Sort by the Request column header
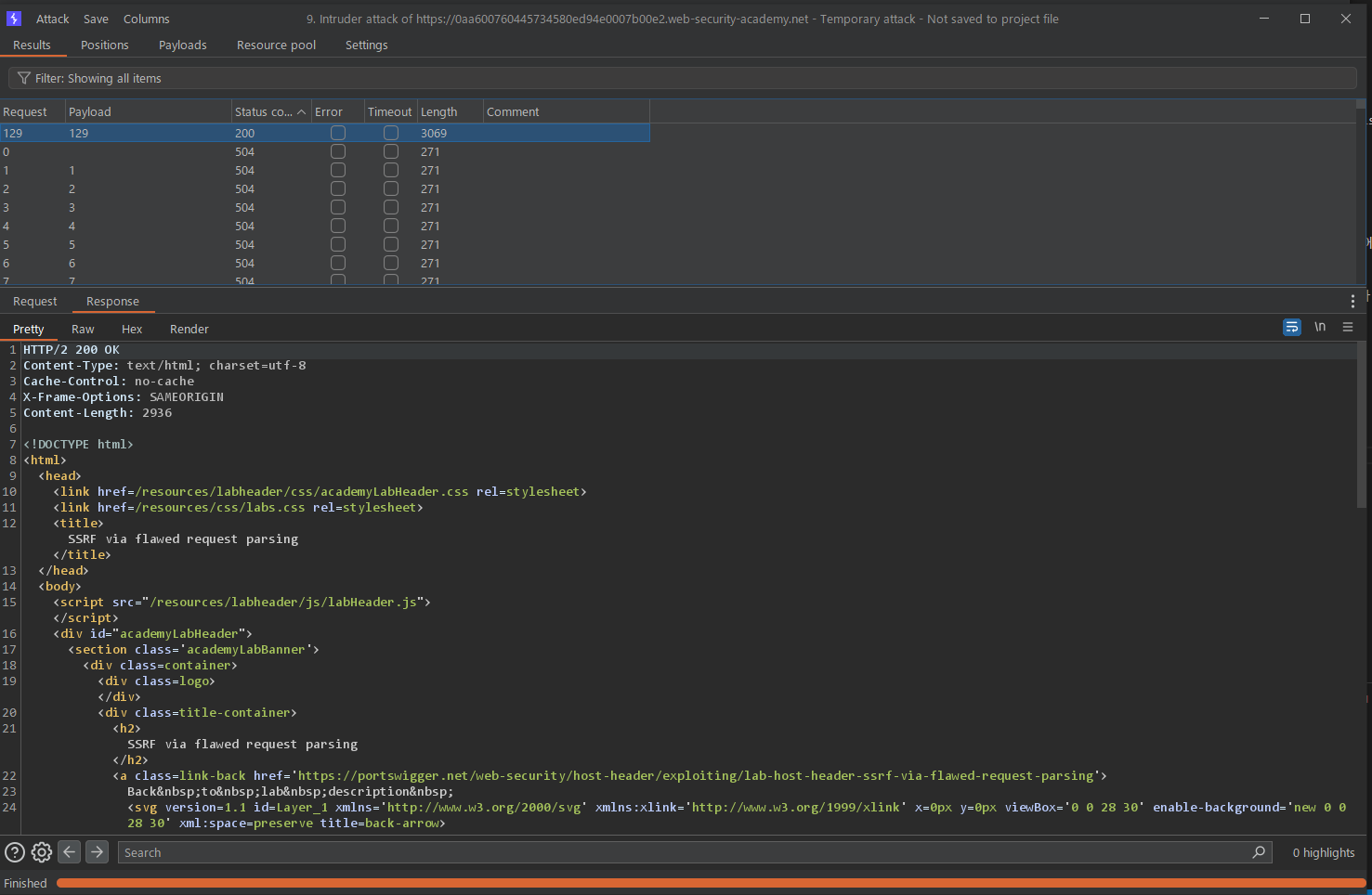This screenshot has height=895, width=1372. (x=33, y=111)
